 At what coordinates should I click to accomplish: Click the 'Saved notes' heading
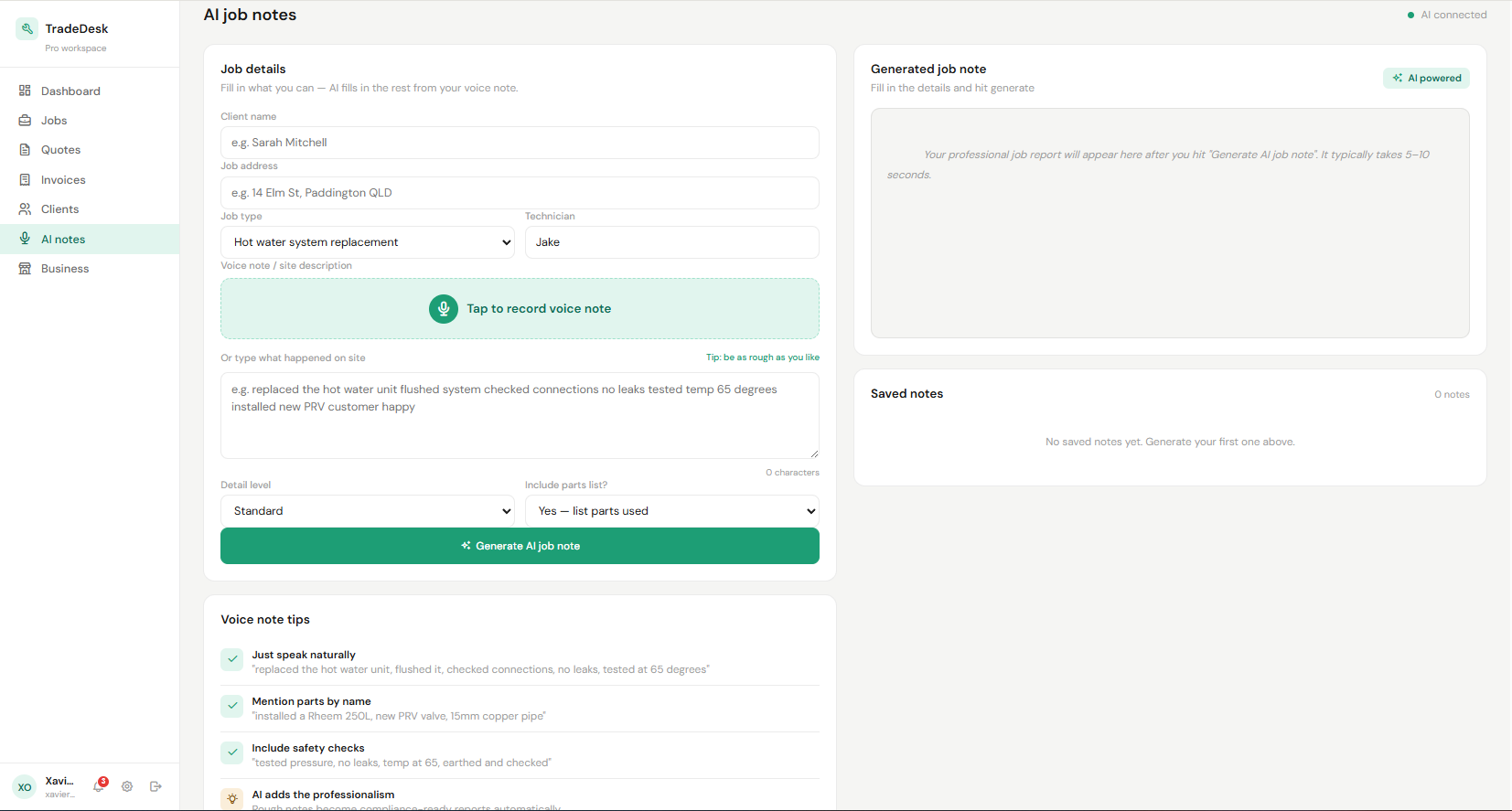click(906, 393)
